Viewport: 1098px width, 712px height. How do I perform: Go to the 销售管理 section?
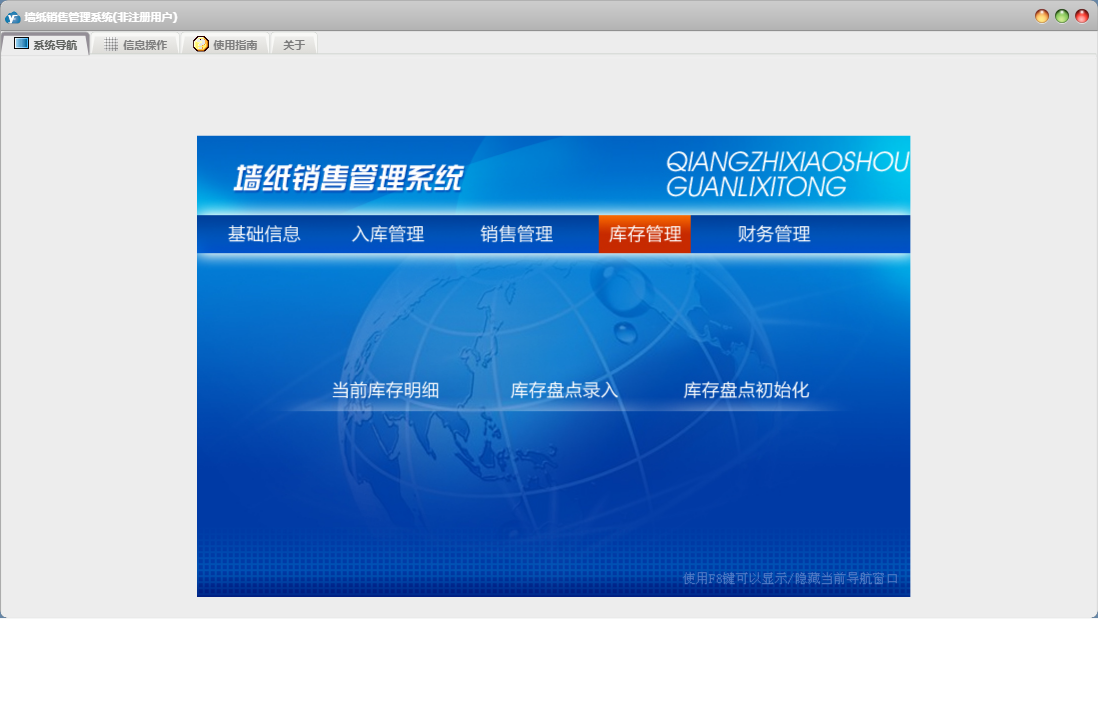click(517, 234)
